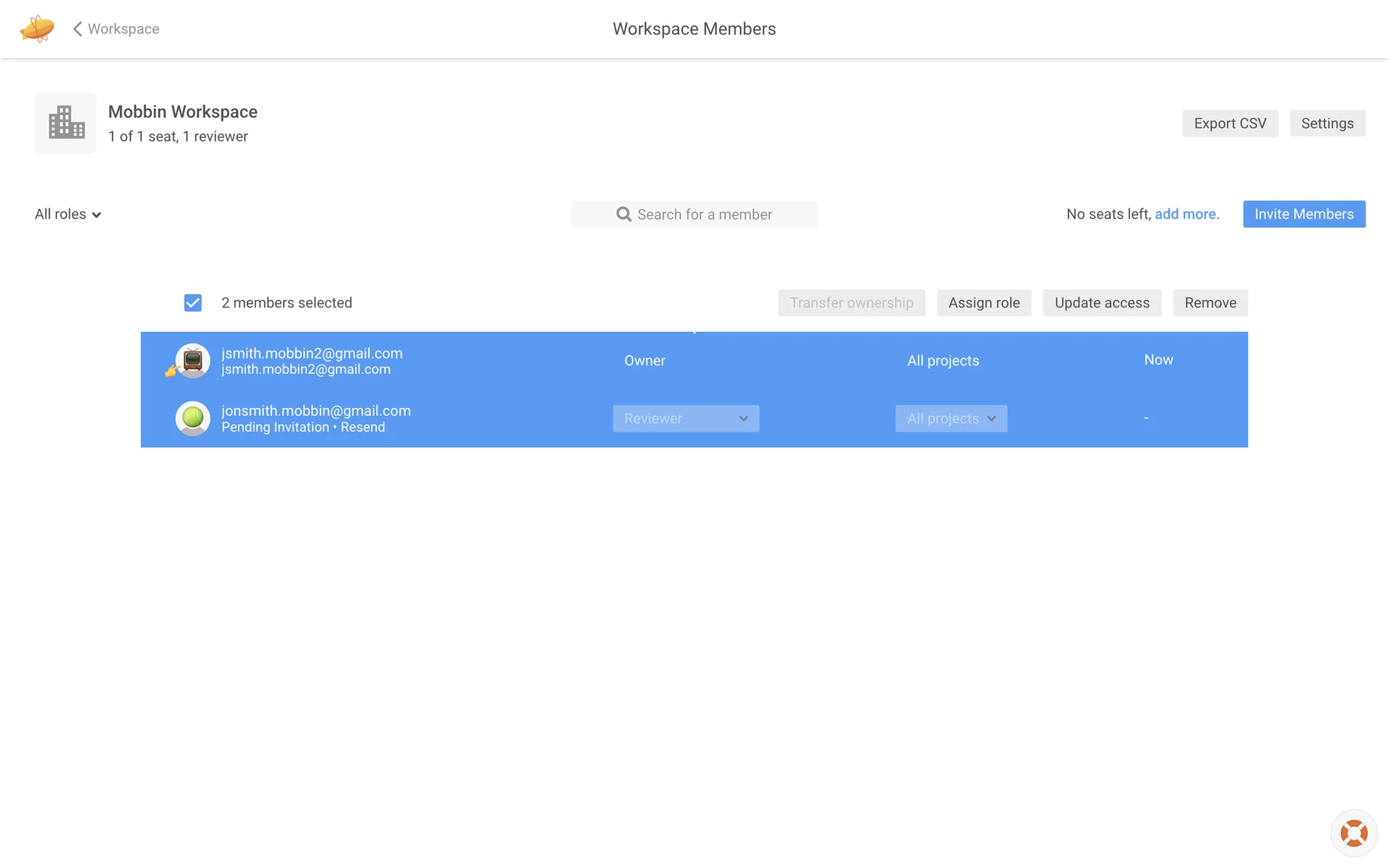This screenshot has width=1389, height=868.
Task: Click the jsmith.mobbin2 TV avatar
Action: pyautogui.click(x=192, y=360)
